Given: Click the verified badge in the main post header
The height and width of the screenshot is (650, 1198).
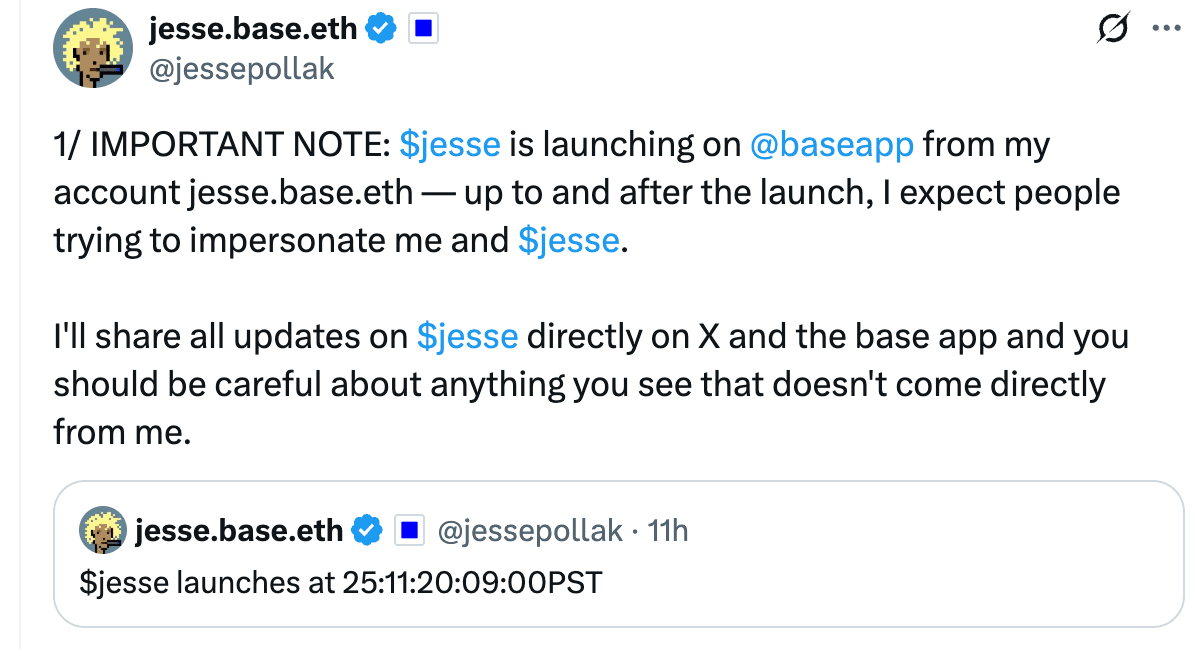Looking at the screenshot, I should [381, 30].
